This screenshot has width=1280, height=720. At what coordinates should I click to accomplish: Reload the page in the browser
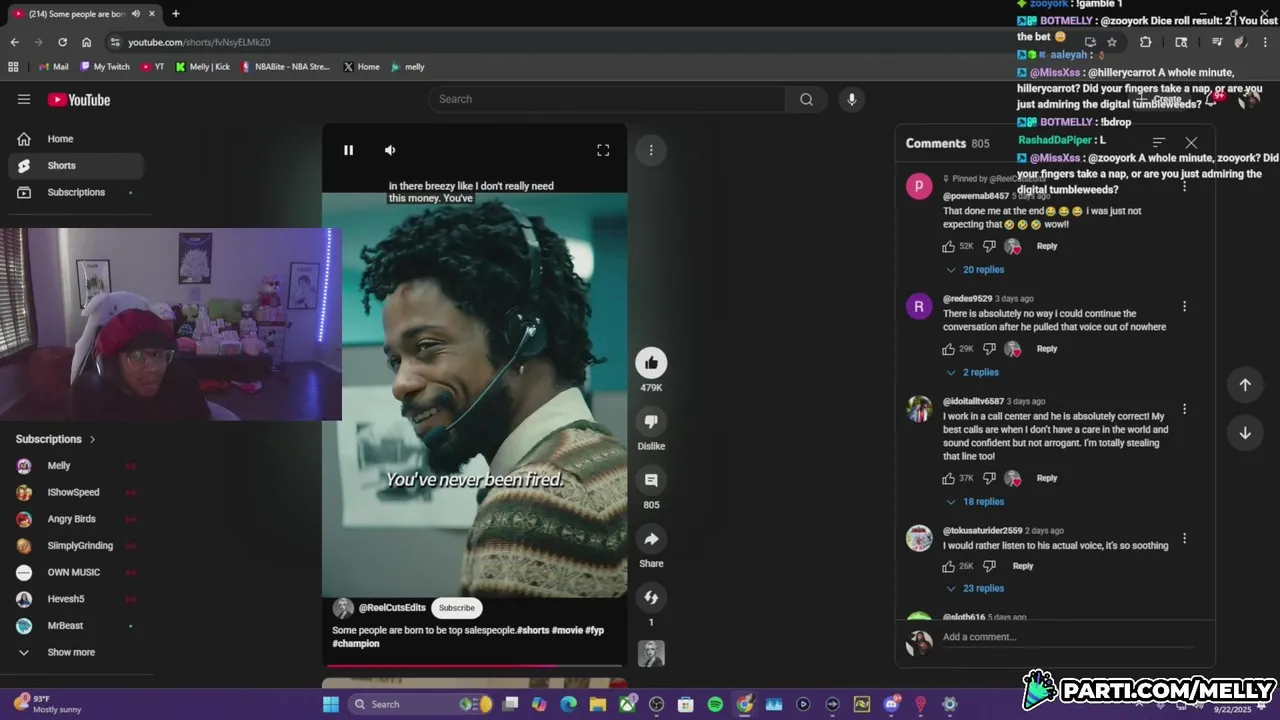coord(62,42)
